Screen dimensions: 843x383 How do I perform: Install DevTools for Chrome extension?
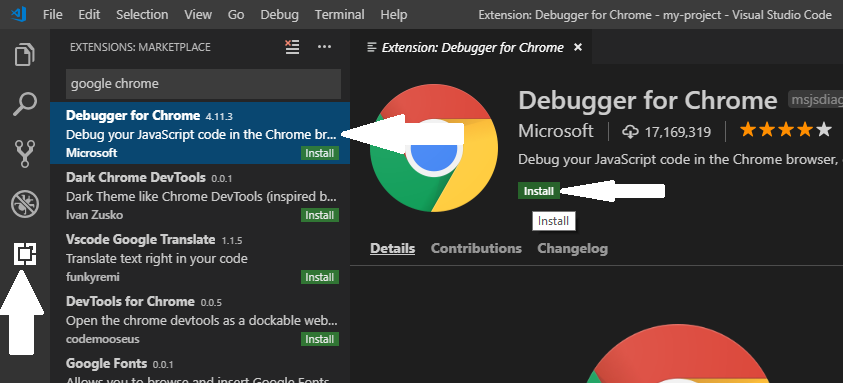[x=320, y=339]
